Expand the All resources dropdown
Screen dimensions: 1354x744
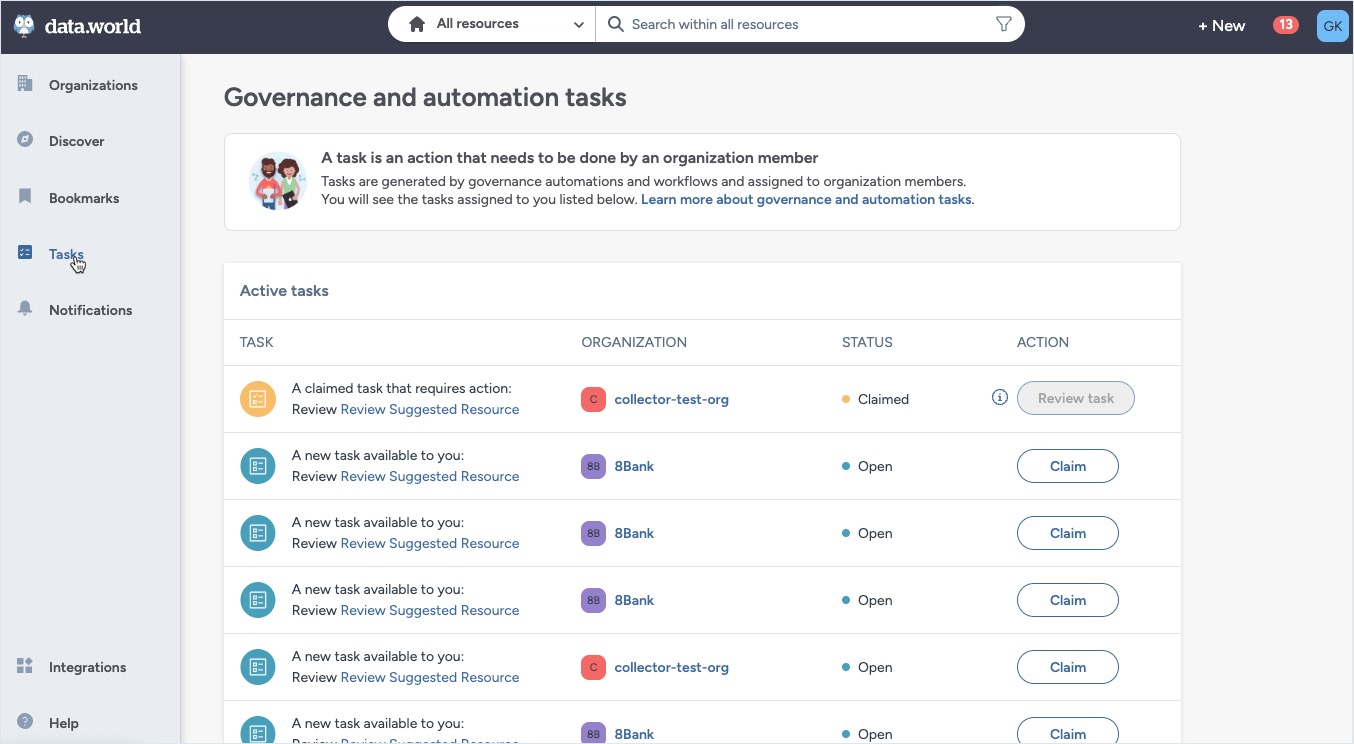[x=491, y=24]
